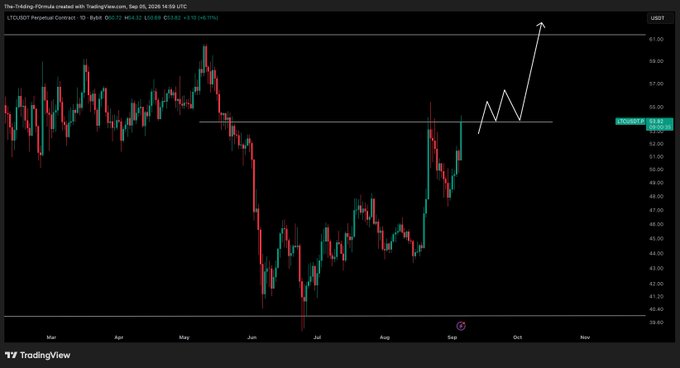Click the Oct label on time axis
The image size is (680, 368).
(x=517, y=337)
